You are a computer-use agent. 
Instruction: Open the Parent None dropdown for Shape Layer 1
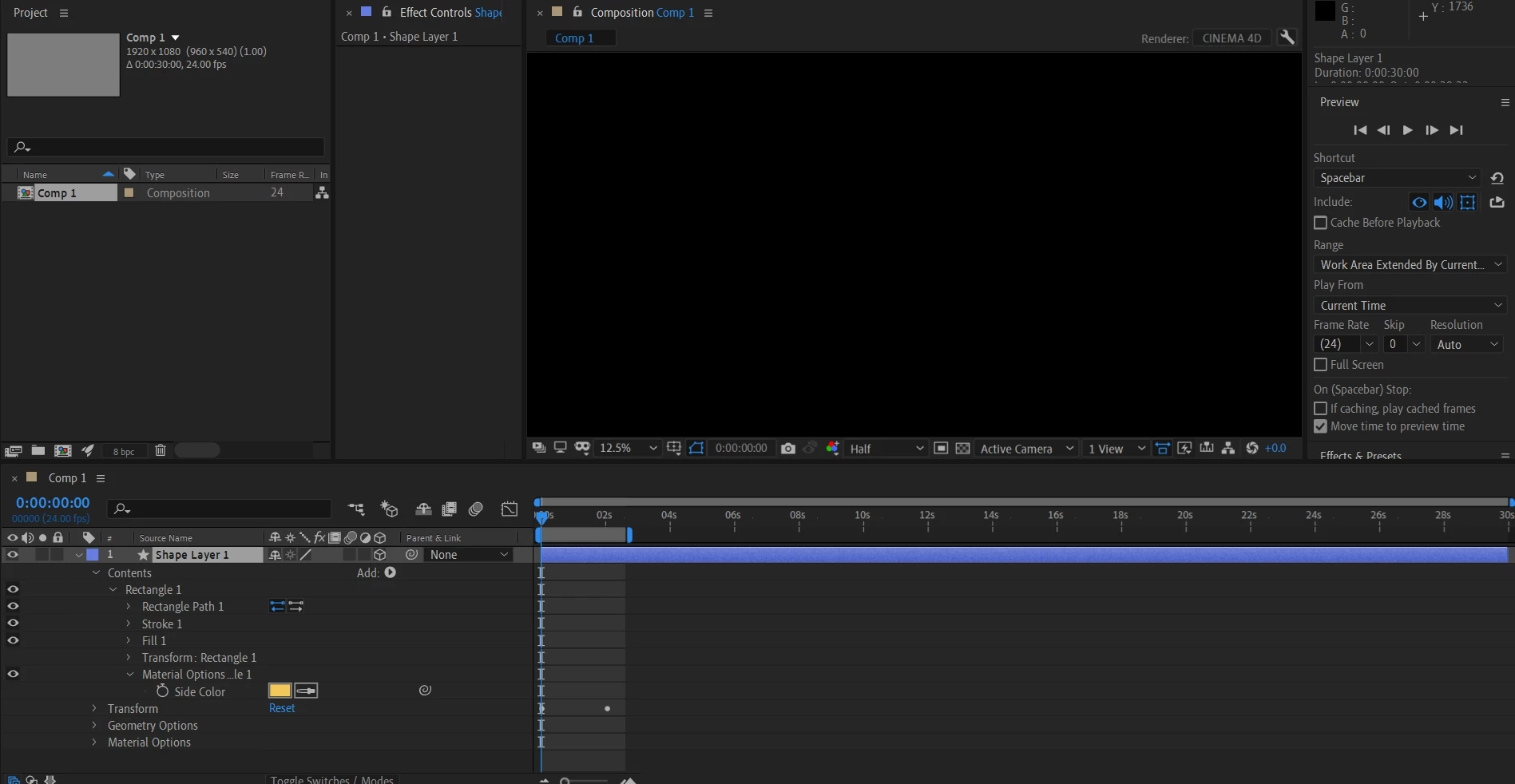pyautogui.click(x=468, y=555)
